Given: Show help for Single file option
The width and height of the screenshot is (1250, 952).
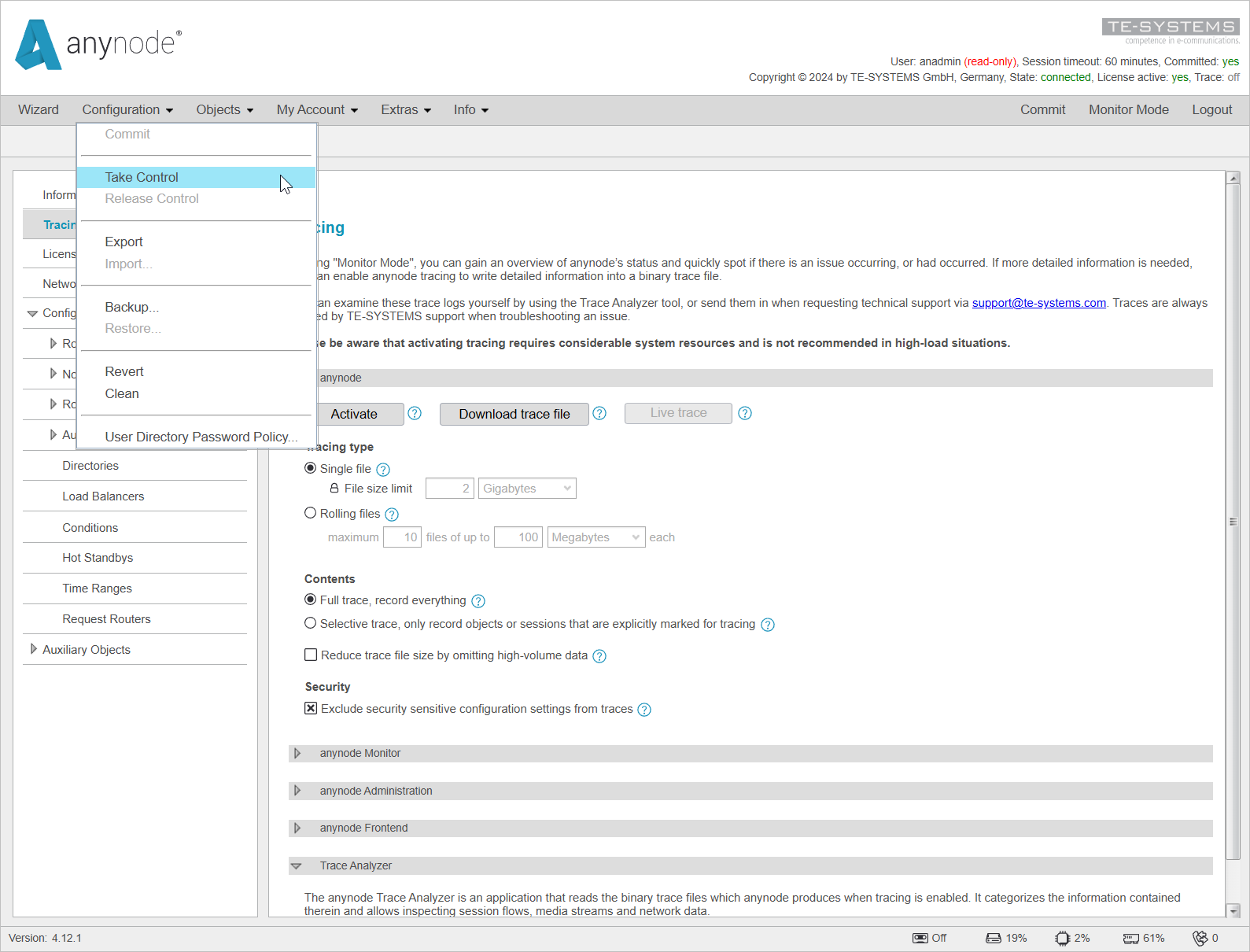Looking at the screenshot, I should click(x=383, y=470).
